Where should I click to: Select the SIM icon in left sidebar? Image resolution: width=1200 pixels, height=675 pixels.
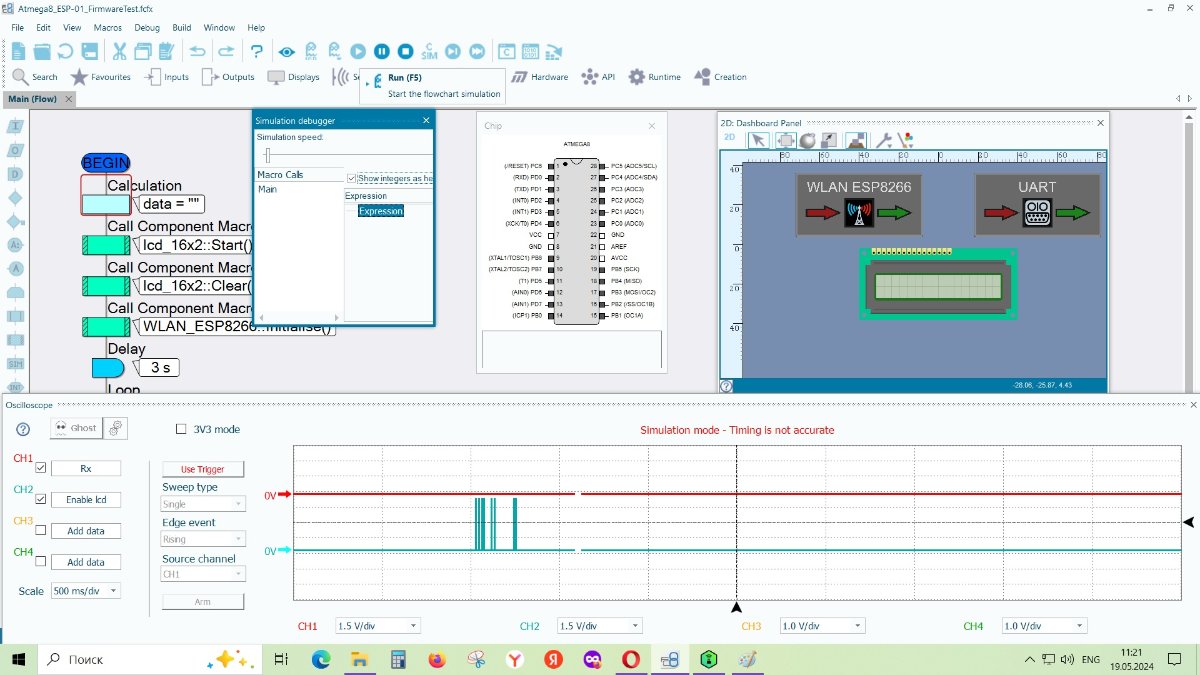pyautogui.click(x=15, y=364)
